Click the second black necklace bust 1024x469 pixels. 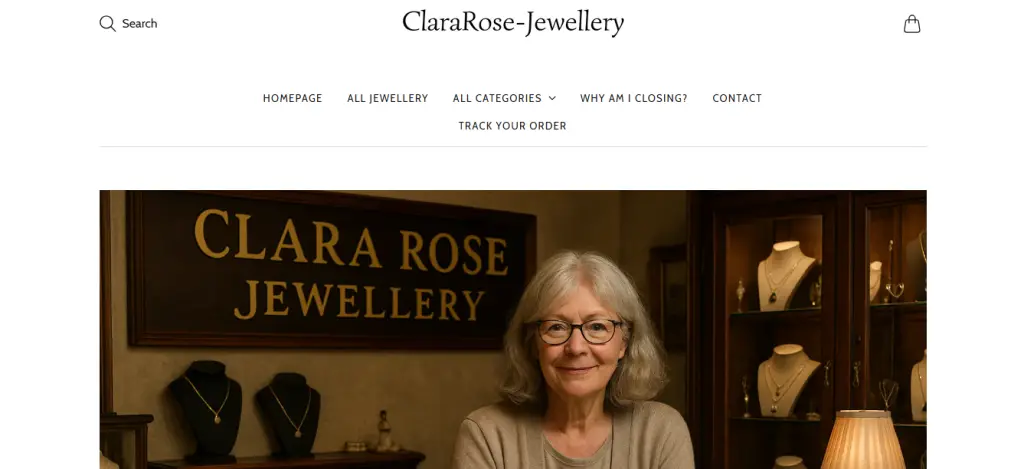(288, 413)
